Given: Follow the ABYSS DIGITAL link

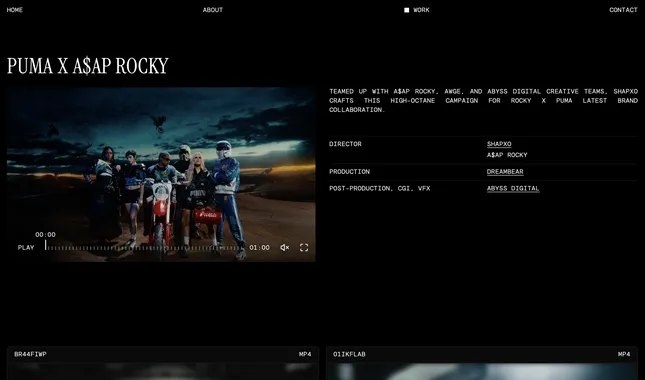Looking at the screenshot, I should coord(513,188).
